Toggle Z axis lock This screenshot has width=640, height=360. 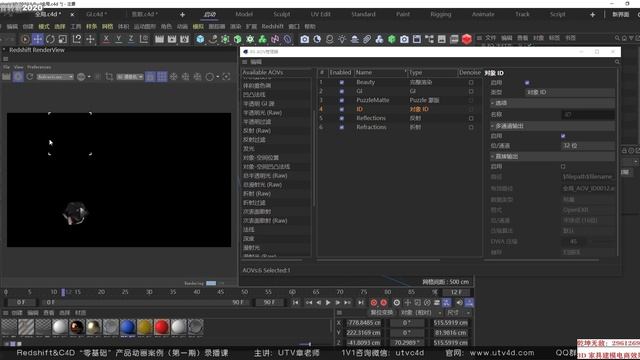pyautogui.click(x=131, y=39)
